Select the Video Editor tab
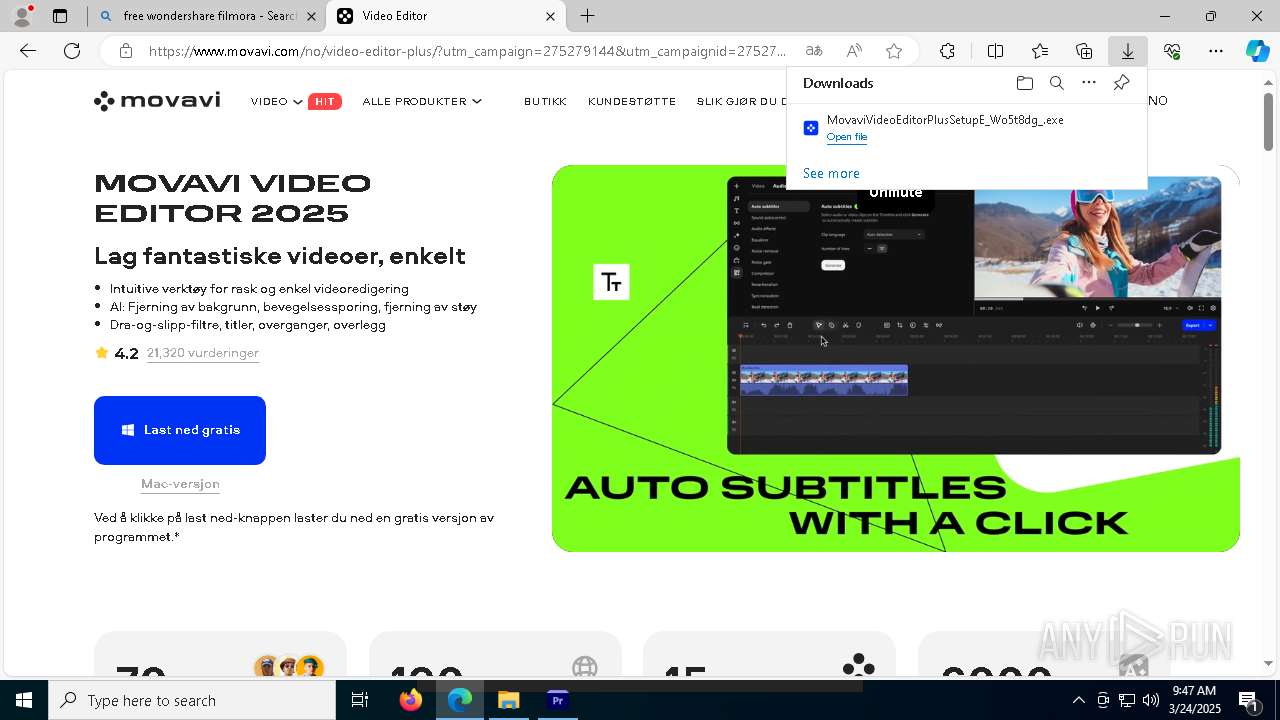 445,16
